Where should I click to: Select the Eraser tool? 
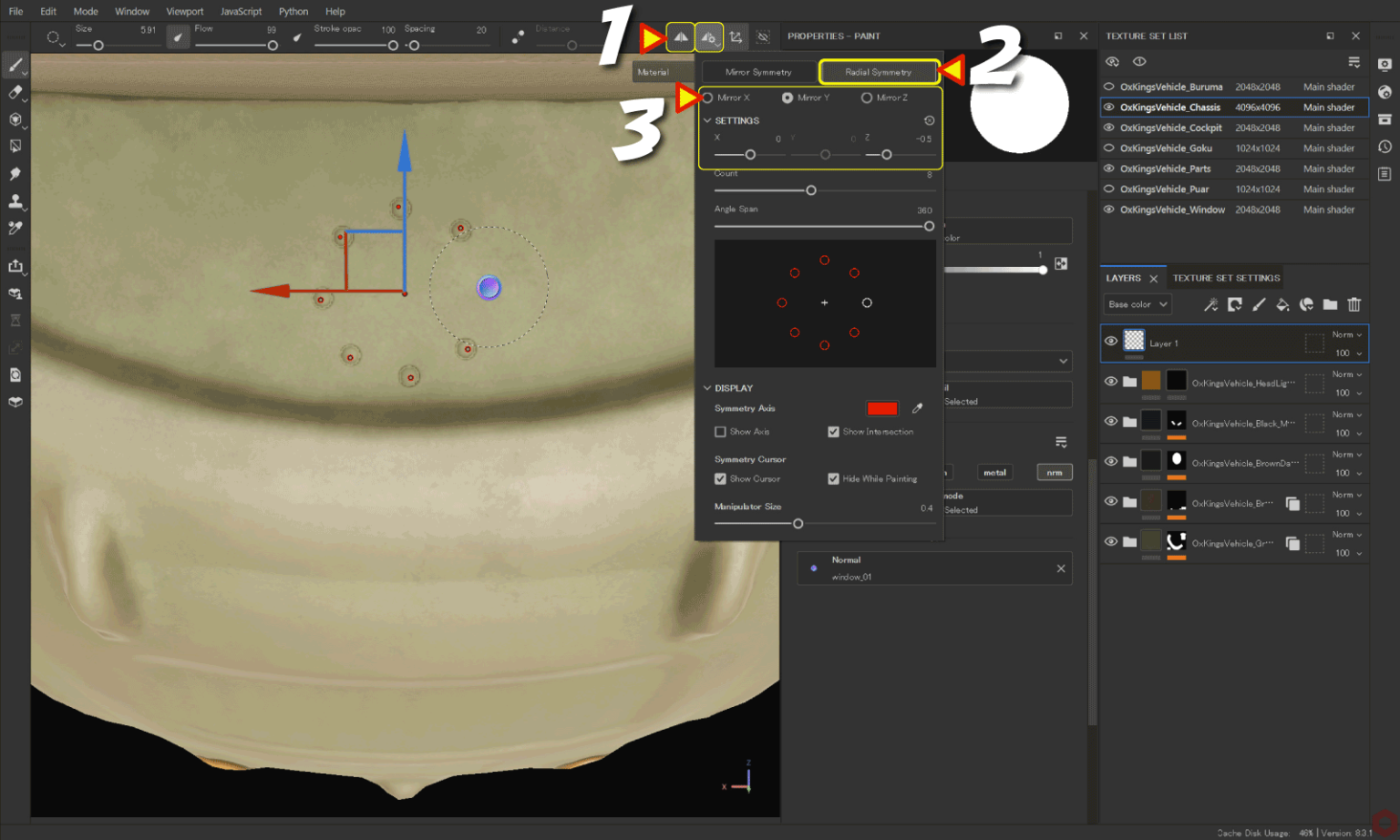click(15, 92)
